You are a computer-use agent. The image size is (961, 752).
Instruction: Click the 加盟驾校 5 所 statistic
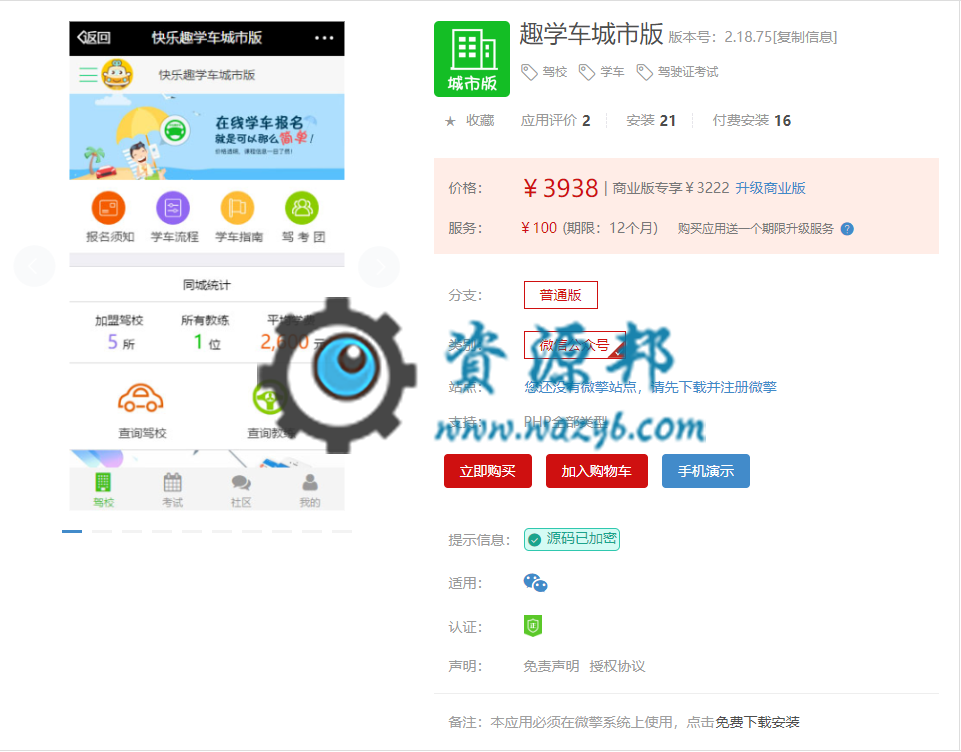pyautogui.click(x=120, y=332)
